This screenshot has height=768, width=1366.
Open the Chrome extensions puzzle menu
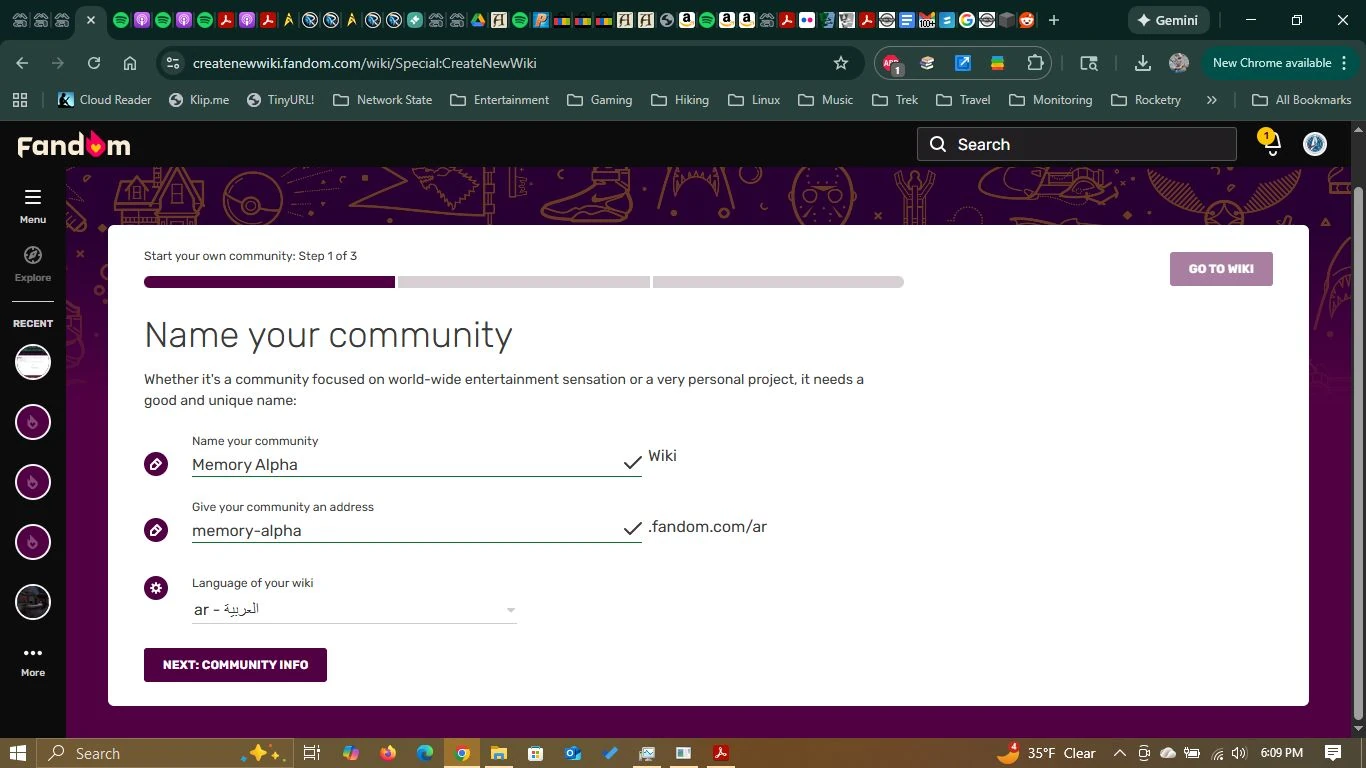[x=1035, y=63]
